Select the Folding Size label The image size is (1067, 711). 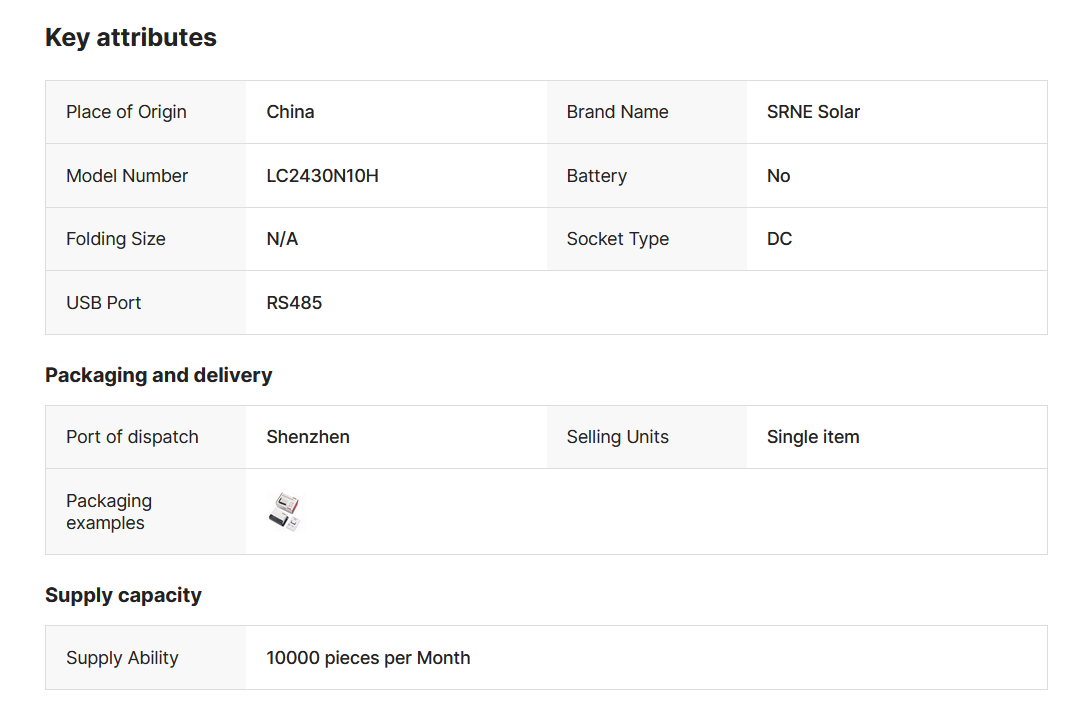[116, 239]
